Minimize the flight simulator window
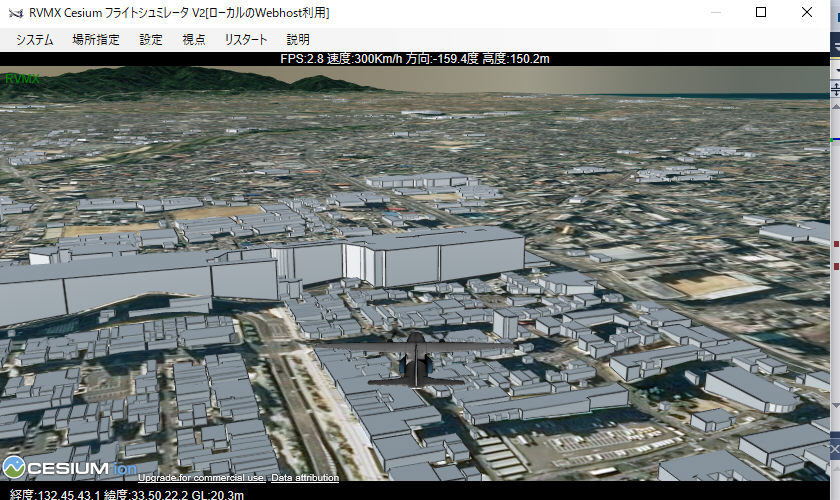 click(x=714, y=13)
